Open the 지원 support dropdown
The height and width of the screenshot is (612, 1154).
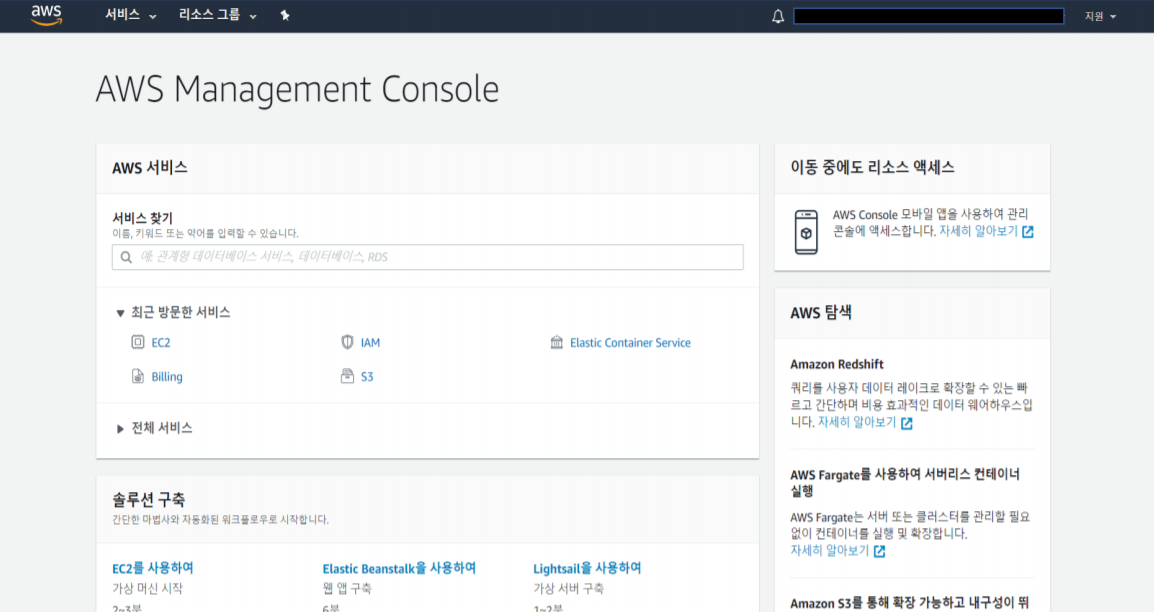coord(1100,16)
